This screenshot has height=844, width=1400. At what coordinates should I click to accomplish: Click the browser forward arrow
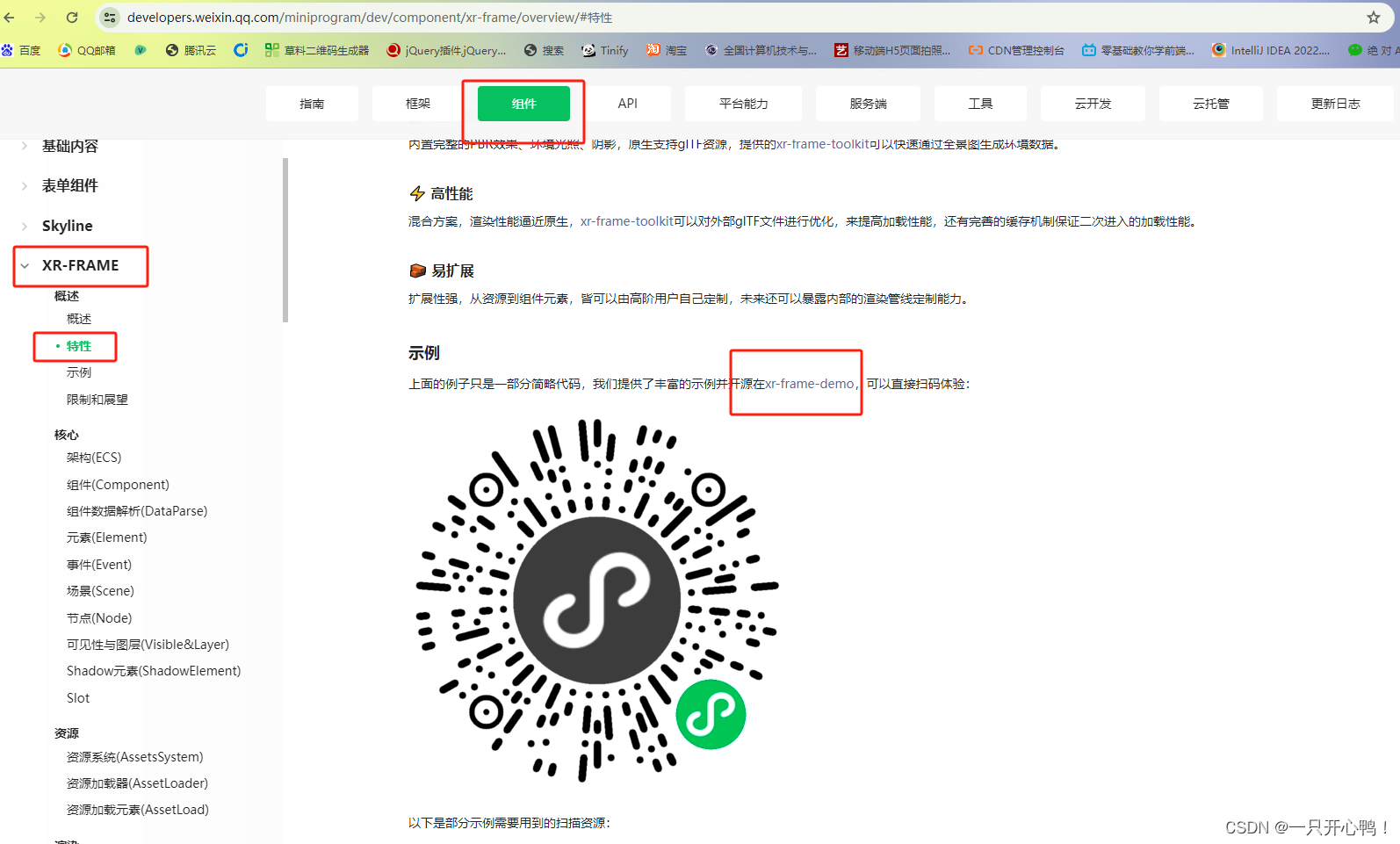click(x=40, y=18)
